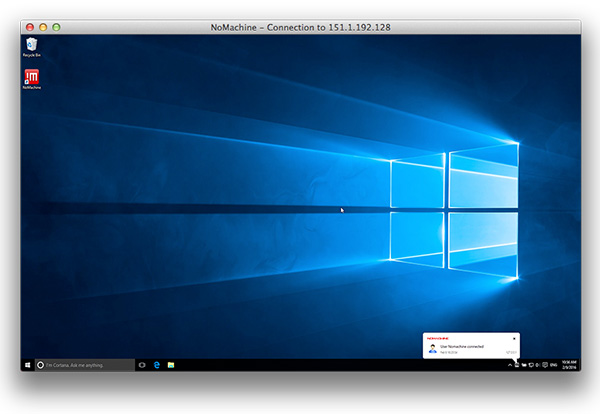
Task: Open the network tray icon
Action: tap(531, 365)
